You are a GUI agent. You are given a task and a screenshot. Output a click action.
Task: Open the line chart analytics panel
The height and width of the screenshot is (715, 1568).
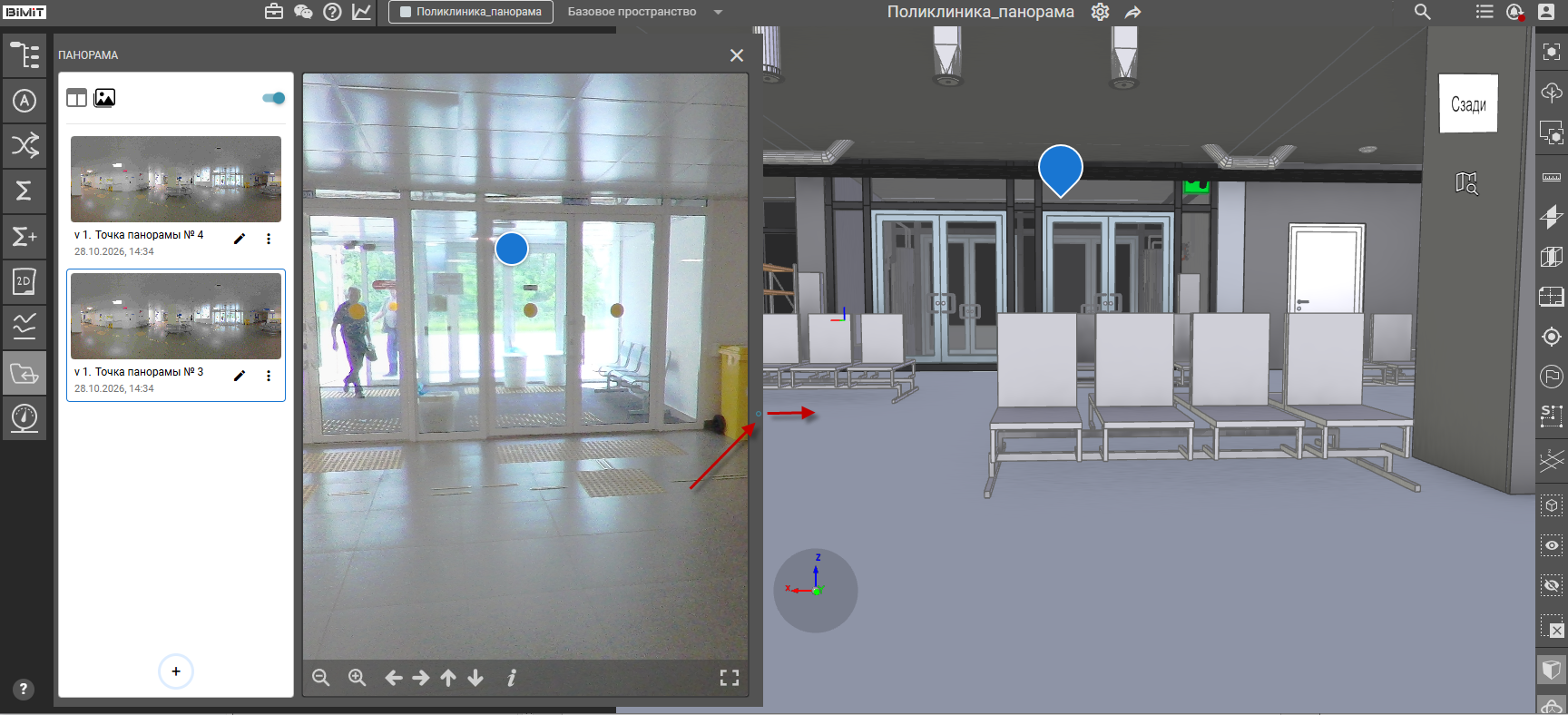click(x=24, y=327)
